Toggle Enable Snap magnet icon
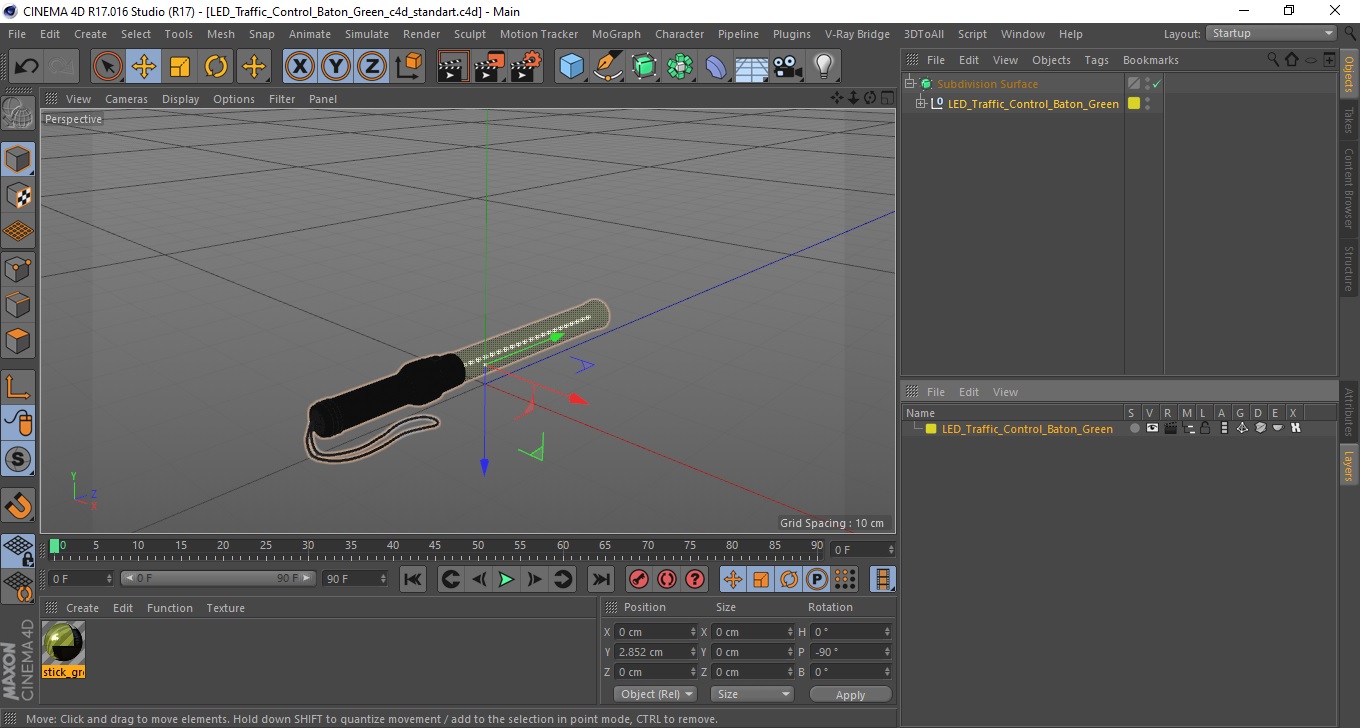The height and width of the screenshot is (728, 1360). click(x=18, y=505)
